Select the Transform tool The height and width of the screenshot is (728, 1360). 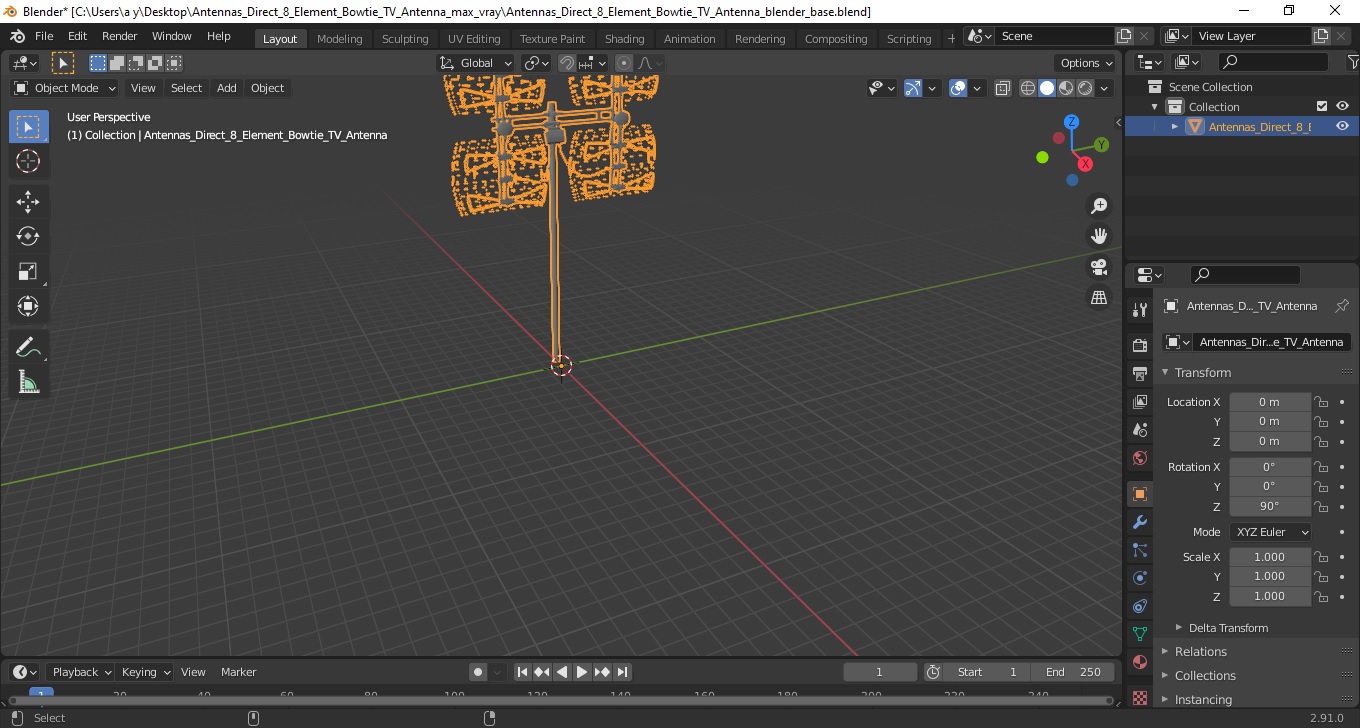coord(28,307)
